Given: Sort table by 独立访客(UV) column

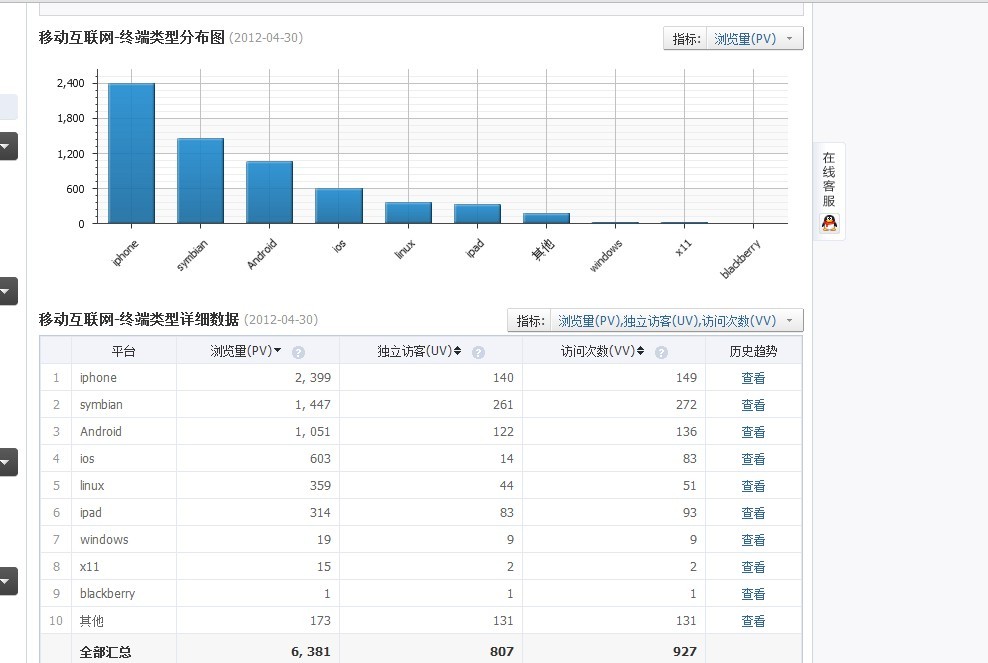Looking at the screenshot, I should 419,351.
